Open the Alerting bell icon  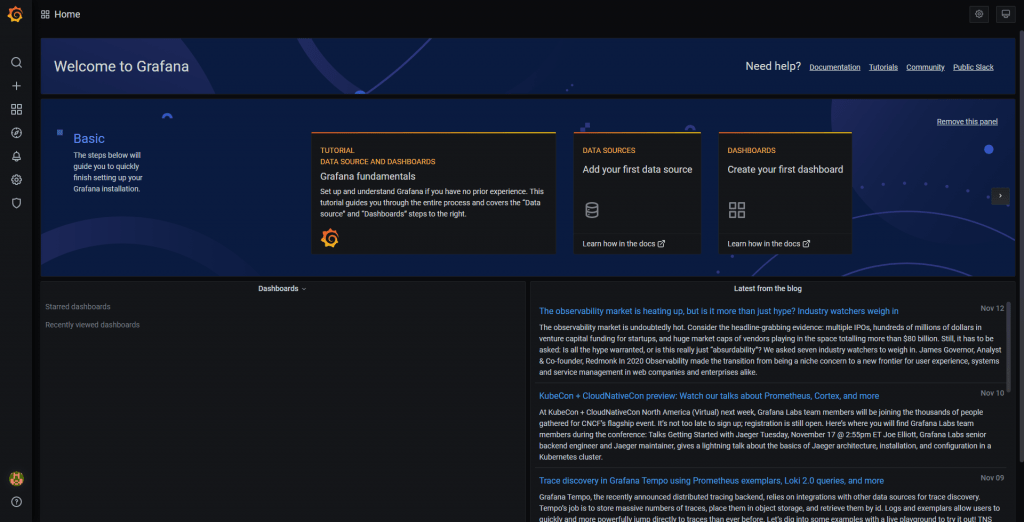(x=16, y=156)
